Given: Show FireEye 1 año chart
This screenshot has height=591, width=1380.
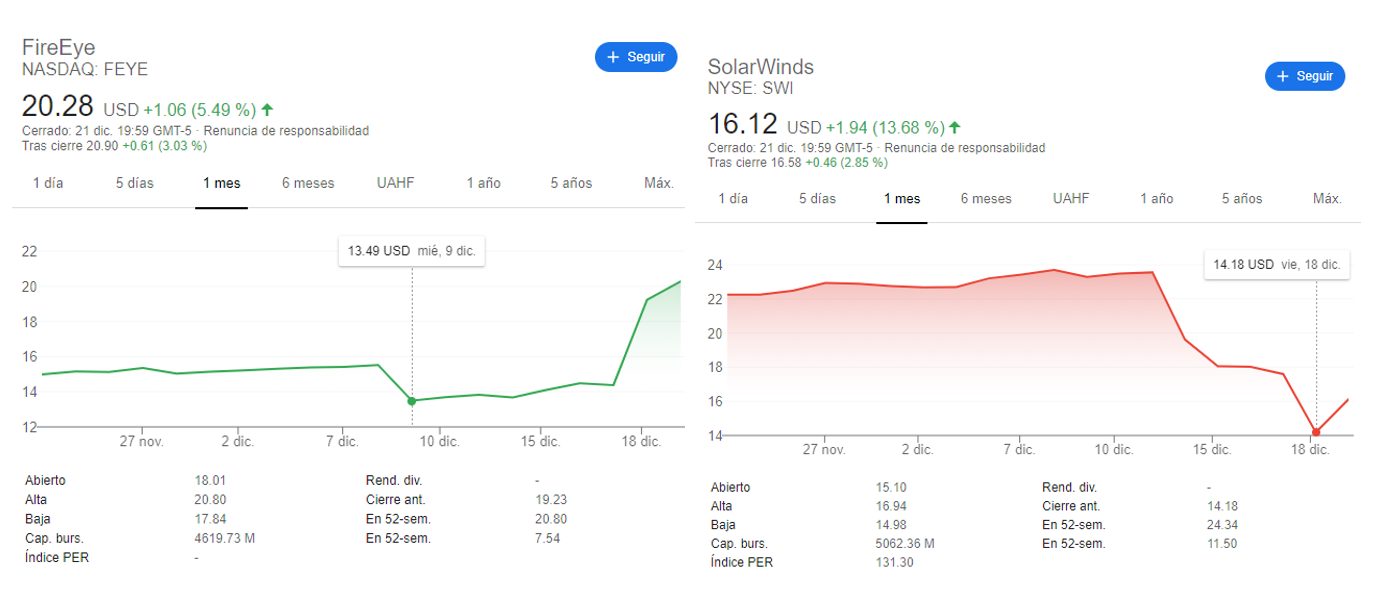Looking at the screenshot, I should (484, 183).
